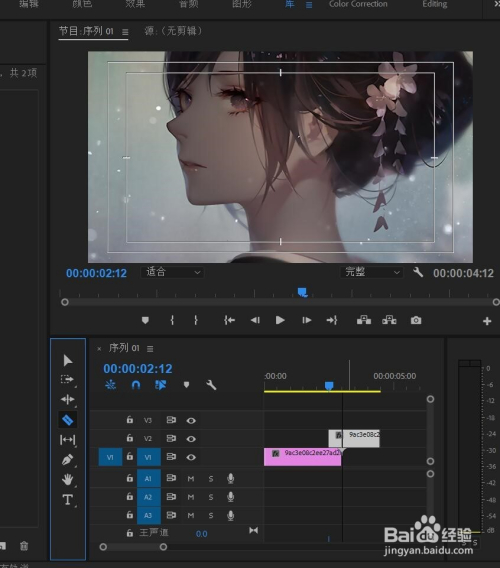
Task: Enable voice-over record on A3
Action: tap(230, 515)
